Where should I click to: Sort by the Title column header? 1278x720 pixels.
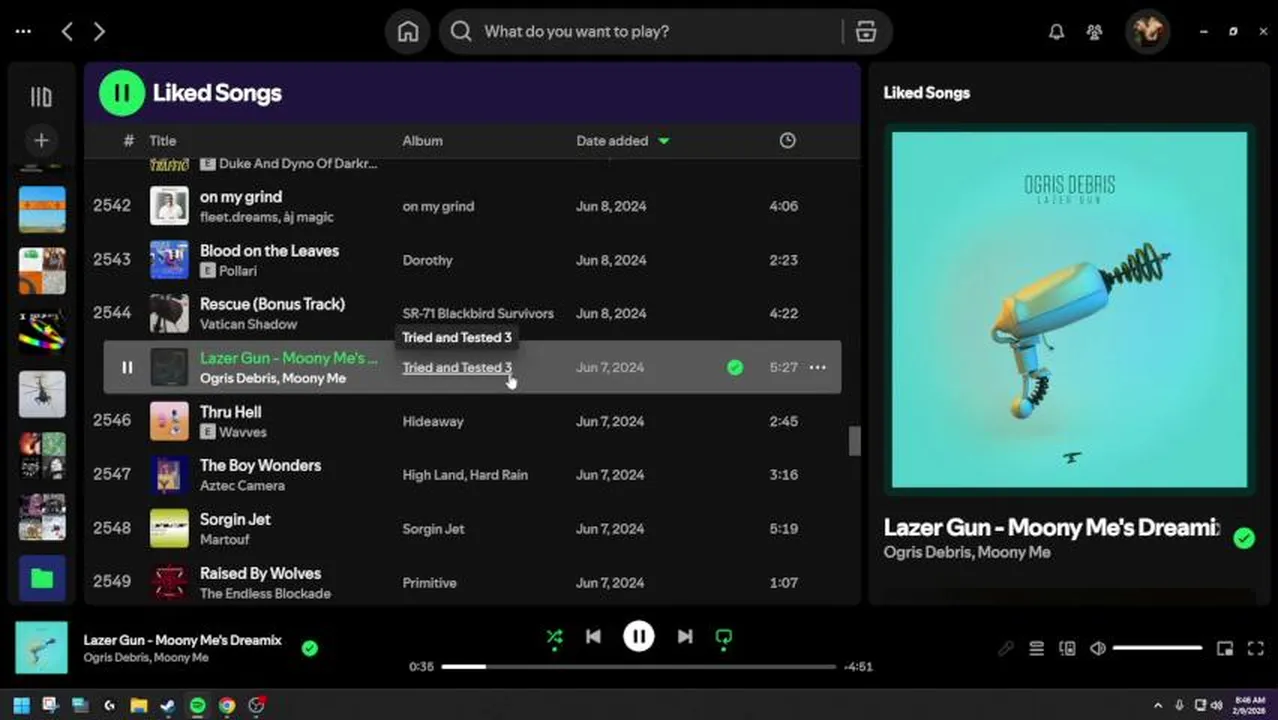click(x=163, y=141)
